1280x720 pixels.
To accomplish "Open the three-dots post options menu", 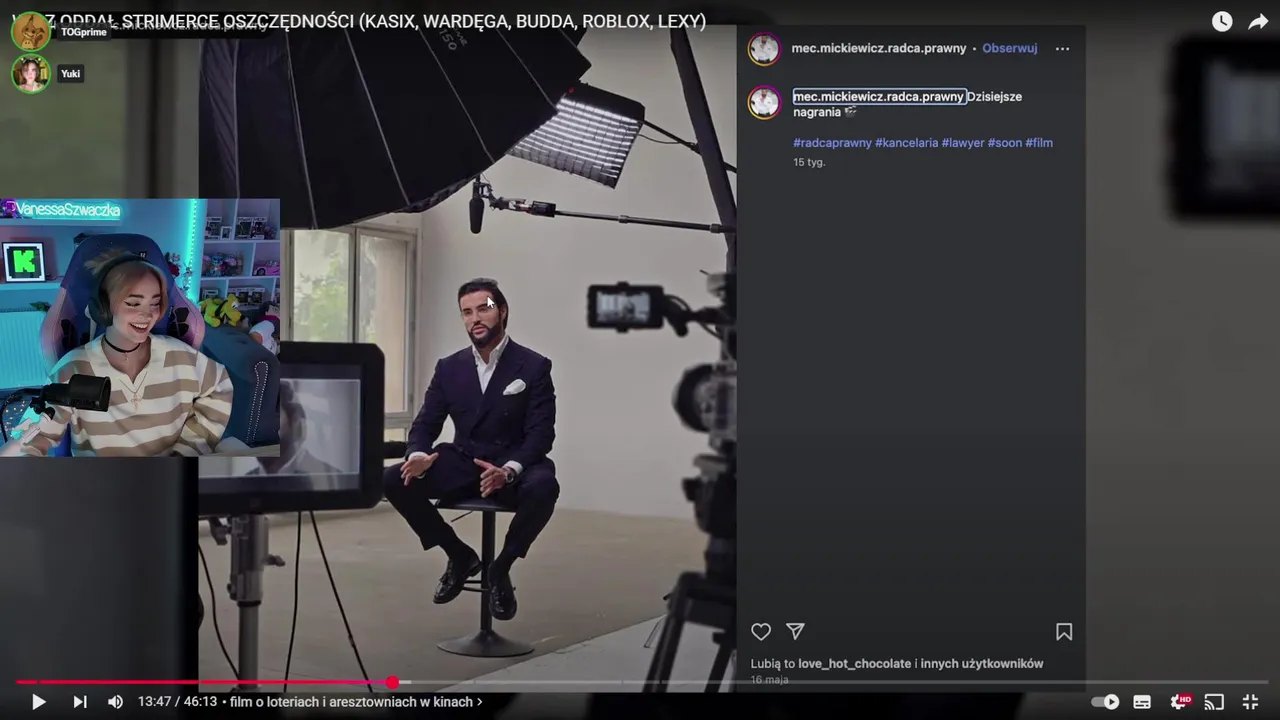I will (1062, 48).
